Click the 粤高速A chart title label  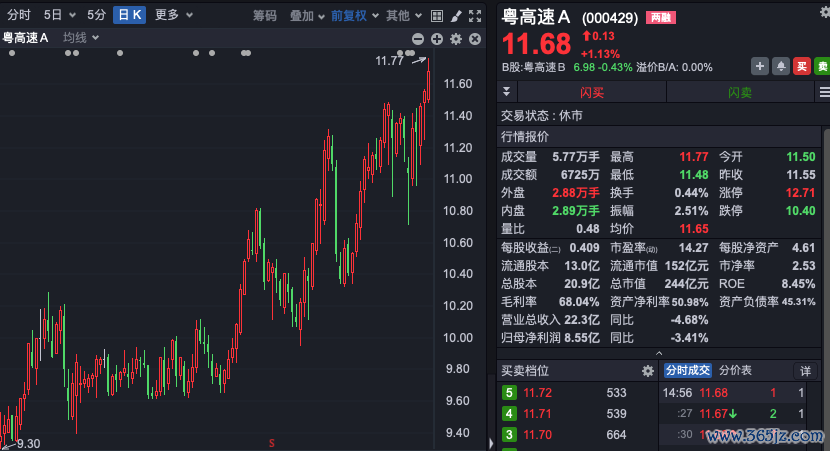pos(25,38)
